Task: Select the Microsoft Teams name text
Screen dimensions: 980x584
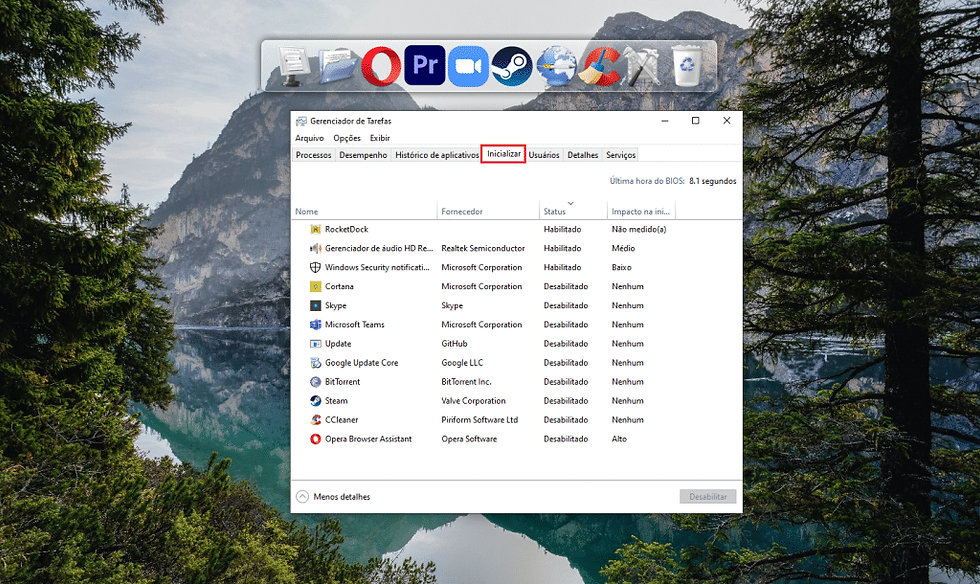Action: coord(354,325)
